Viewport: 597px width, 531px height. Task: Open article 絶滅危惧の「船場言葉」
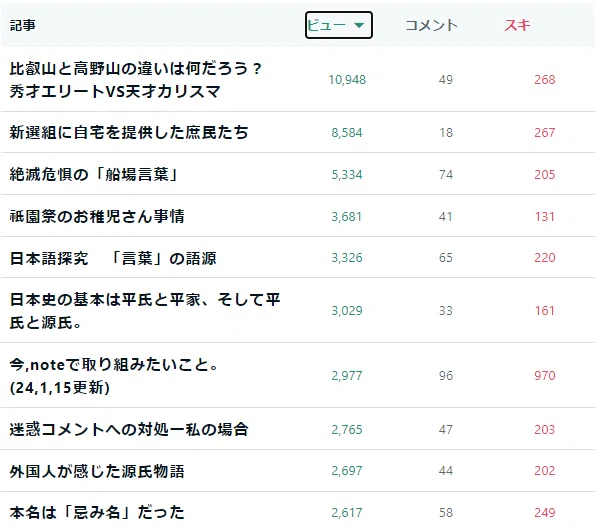[94, 174]
